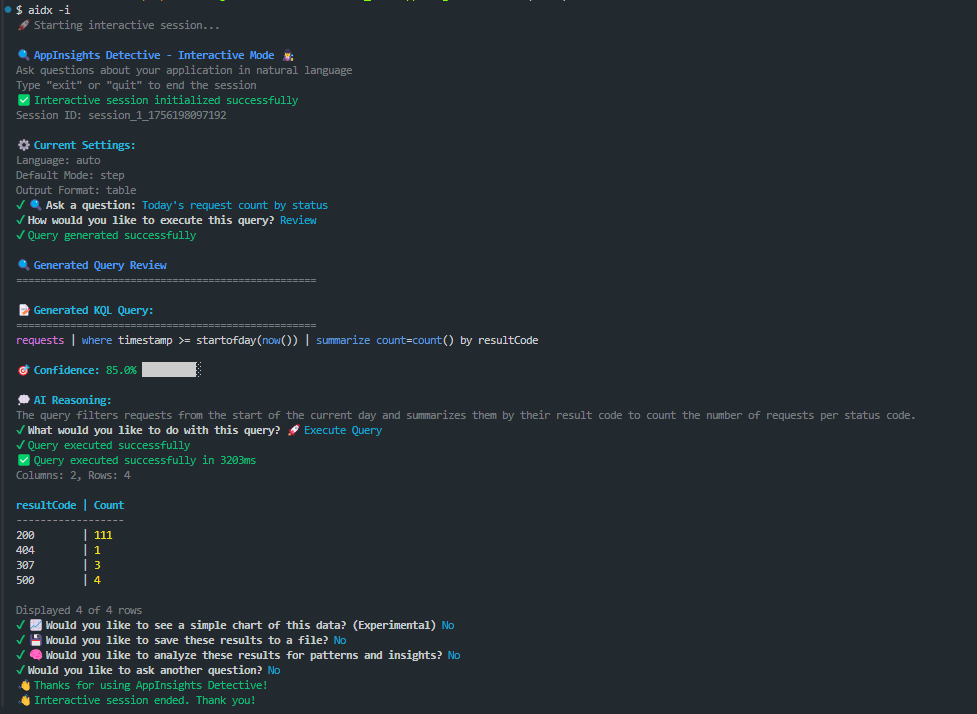Click the Columns: 2, Rows: 4 line

73,475
